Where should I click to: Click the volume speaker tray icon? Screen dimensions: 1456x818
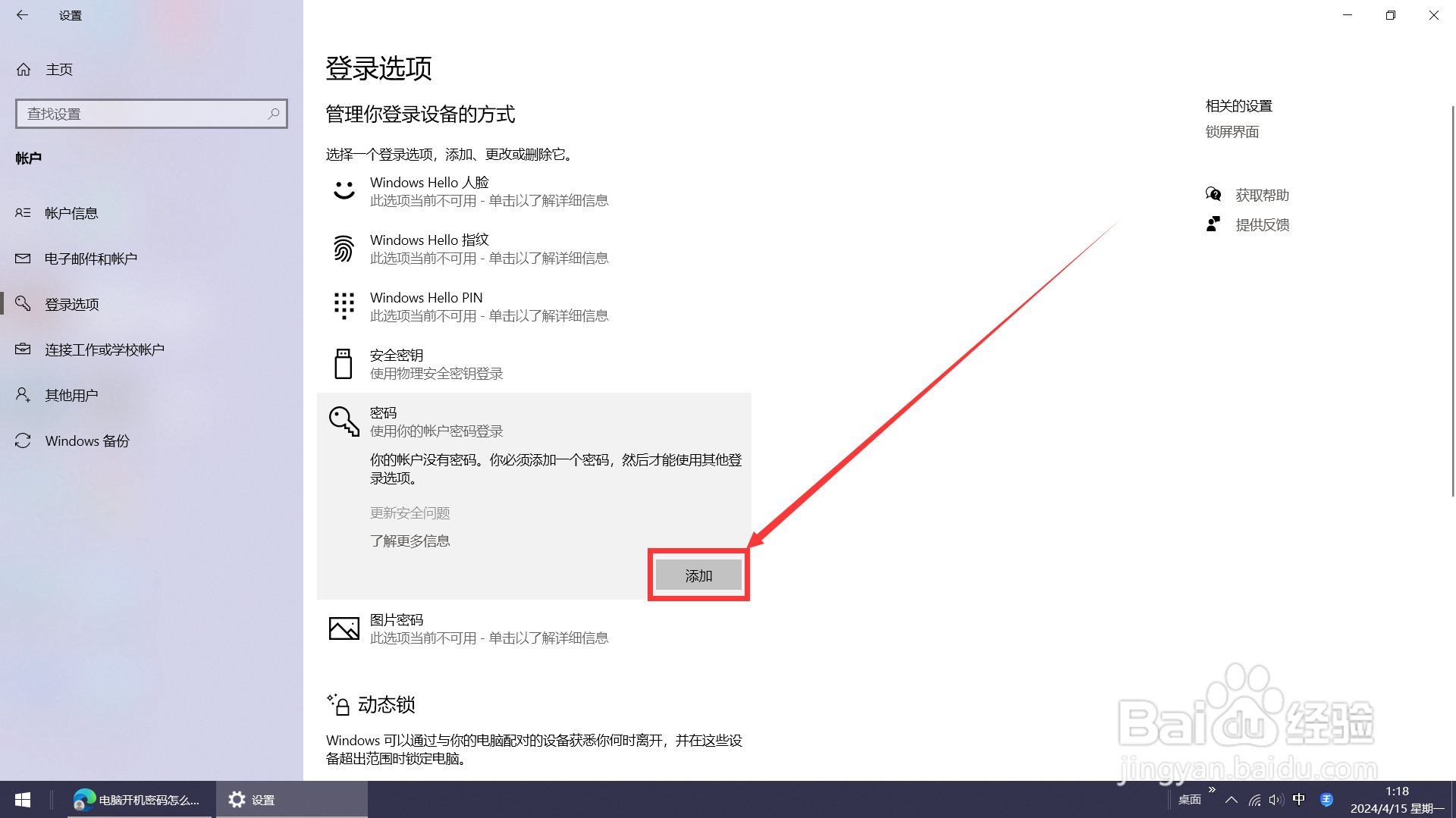click(x=1276, y=800)
